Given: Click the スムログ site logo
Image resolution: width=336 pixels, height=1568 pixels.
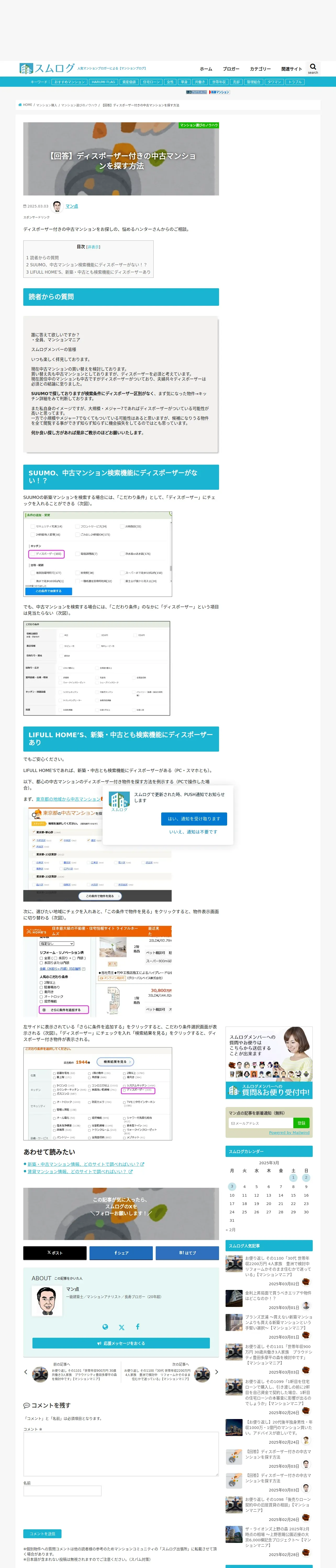Looking at the screenshot, I should tap(46, 68).
